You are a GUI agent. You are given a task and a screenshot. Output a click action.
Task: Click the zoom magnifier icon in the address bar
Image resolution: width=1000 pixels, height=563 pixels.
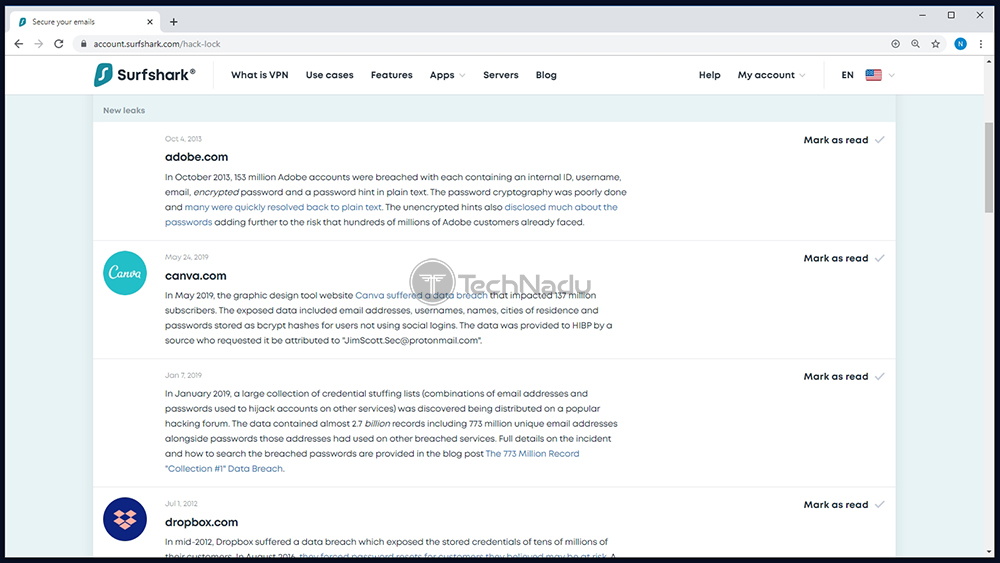coord(915,44)
